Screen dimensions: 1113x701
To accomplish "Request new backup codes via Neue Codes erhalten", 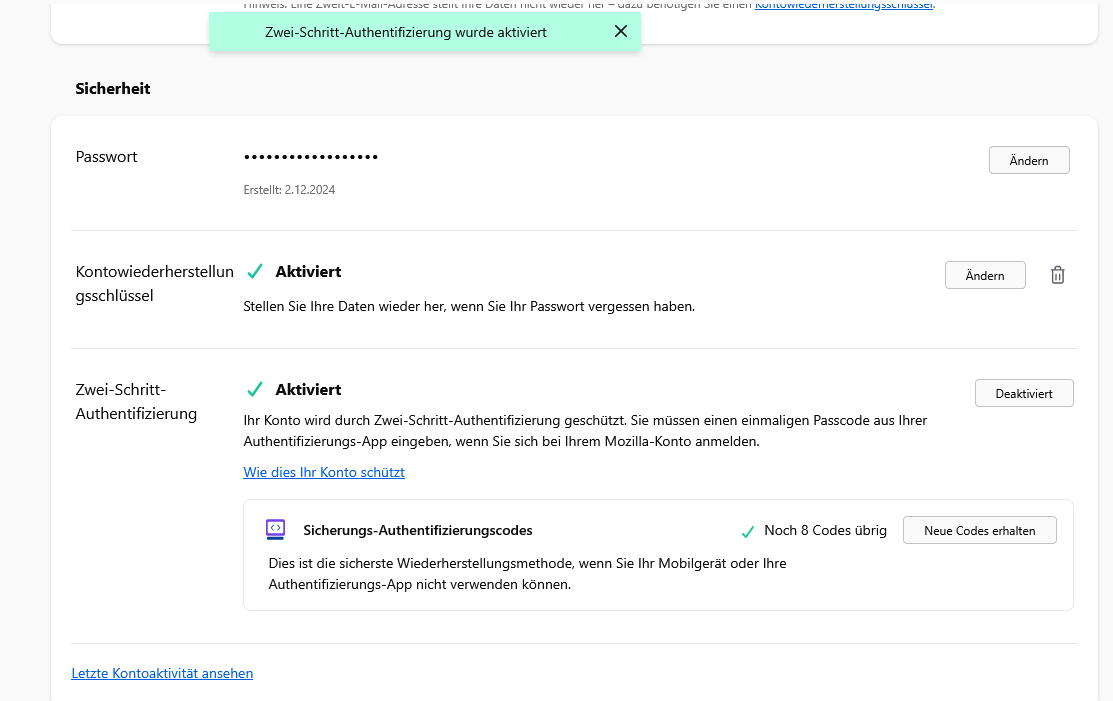I will pos(979,531).
